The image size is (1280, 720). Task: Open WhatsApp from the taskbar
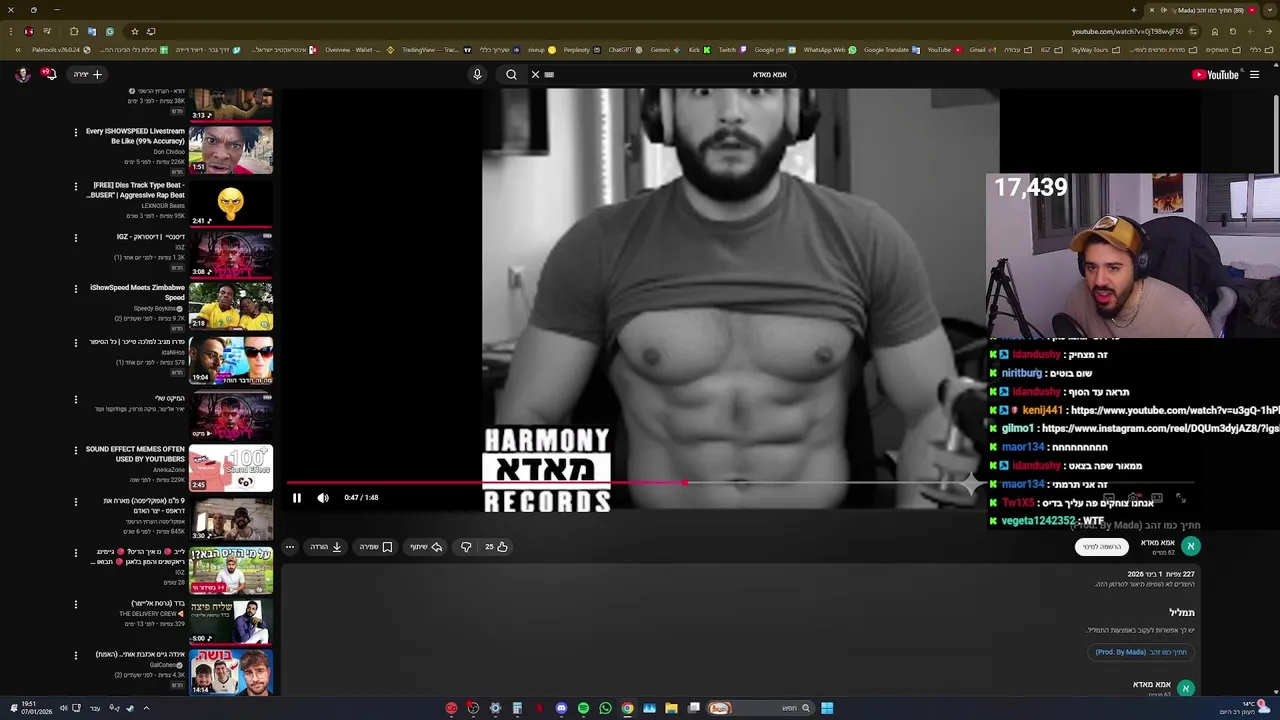click(605, 708)
